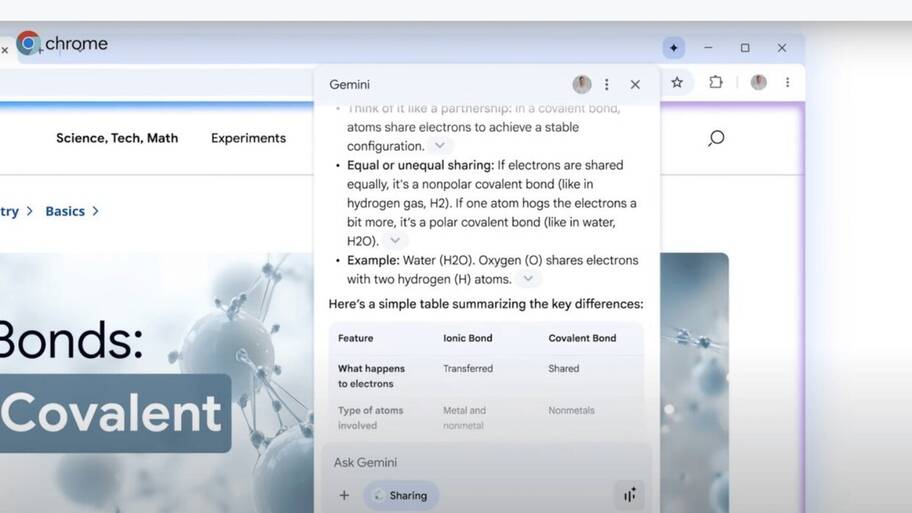Click the chevron after Basics breadcrumb
This screenshot has width=912, height=513.
click(95, 211)
